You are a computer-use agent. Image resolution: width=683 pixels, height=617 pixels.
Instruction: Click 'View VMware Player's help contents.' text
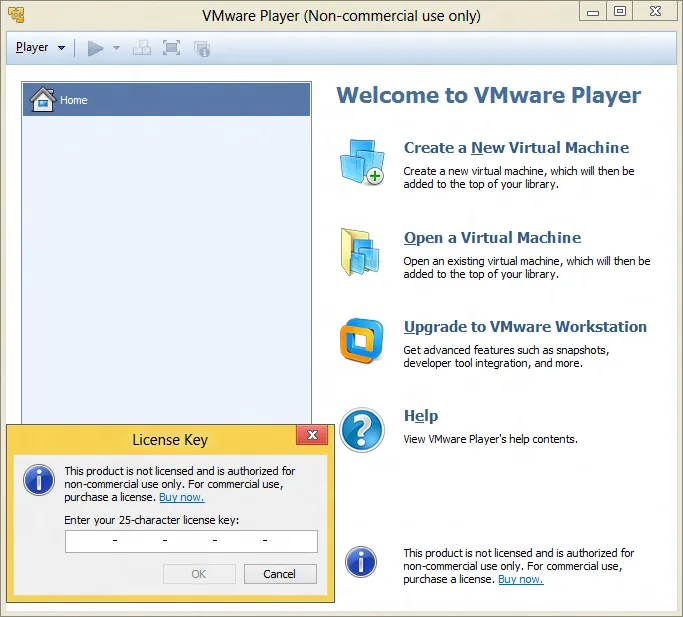(x=490, y=439)
